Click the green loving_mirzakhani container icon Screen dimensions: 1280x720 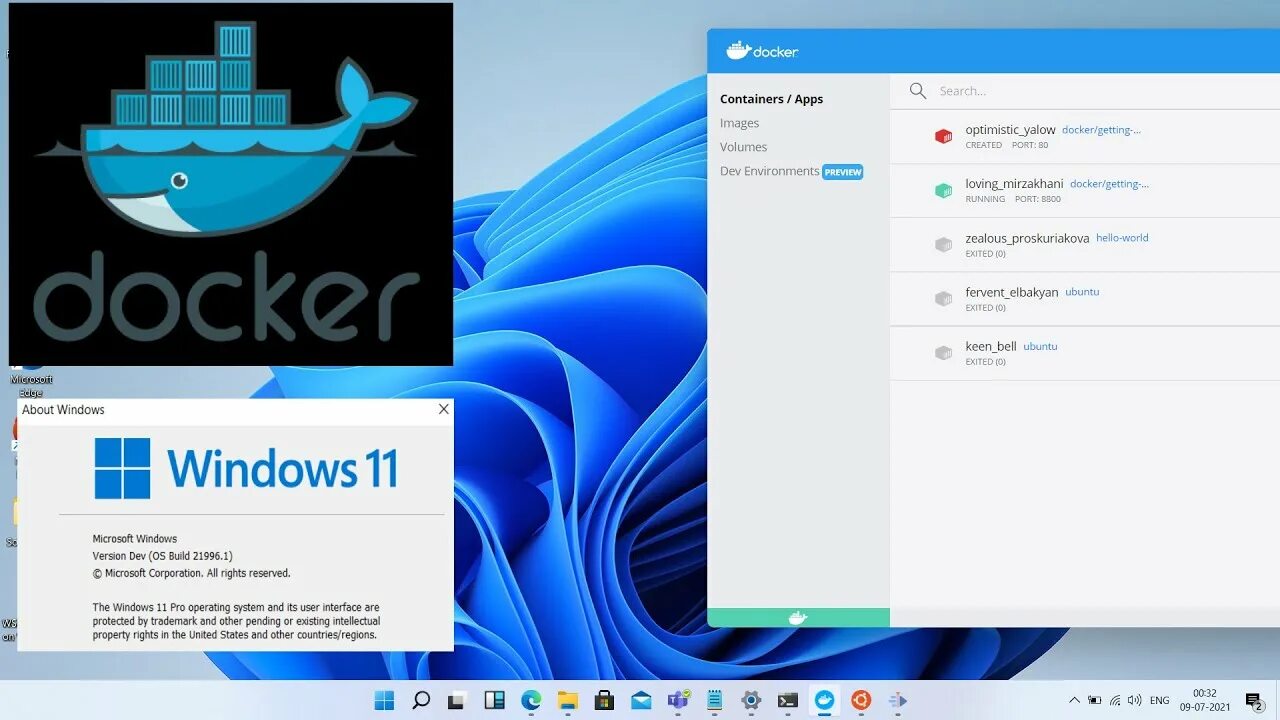click(x=943, y=190)
